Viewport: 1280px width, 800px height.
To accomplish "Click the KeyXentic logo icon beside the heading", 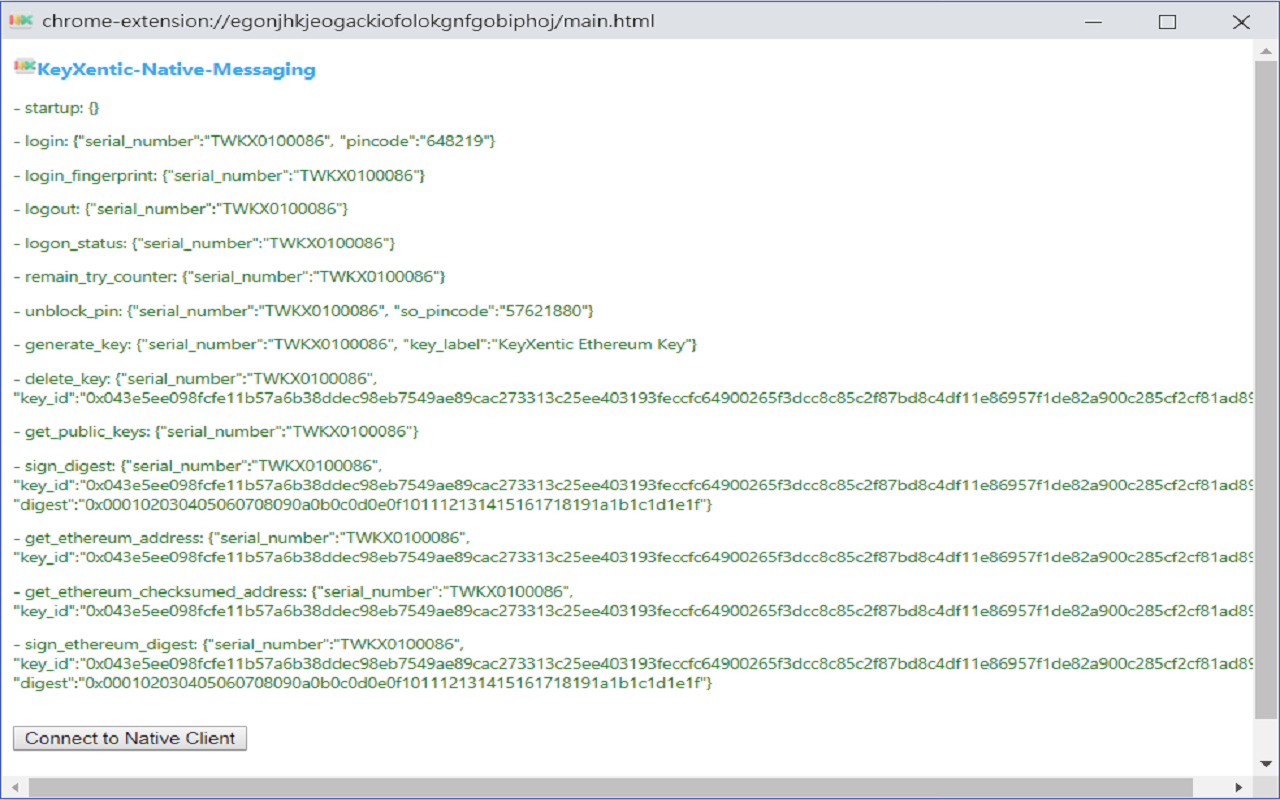I will click(x=24, y=67).
